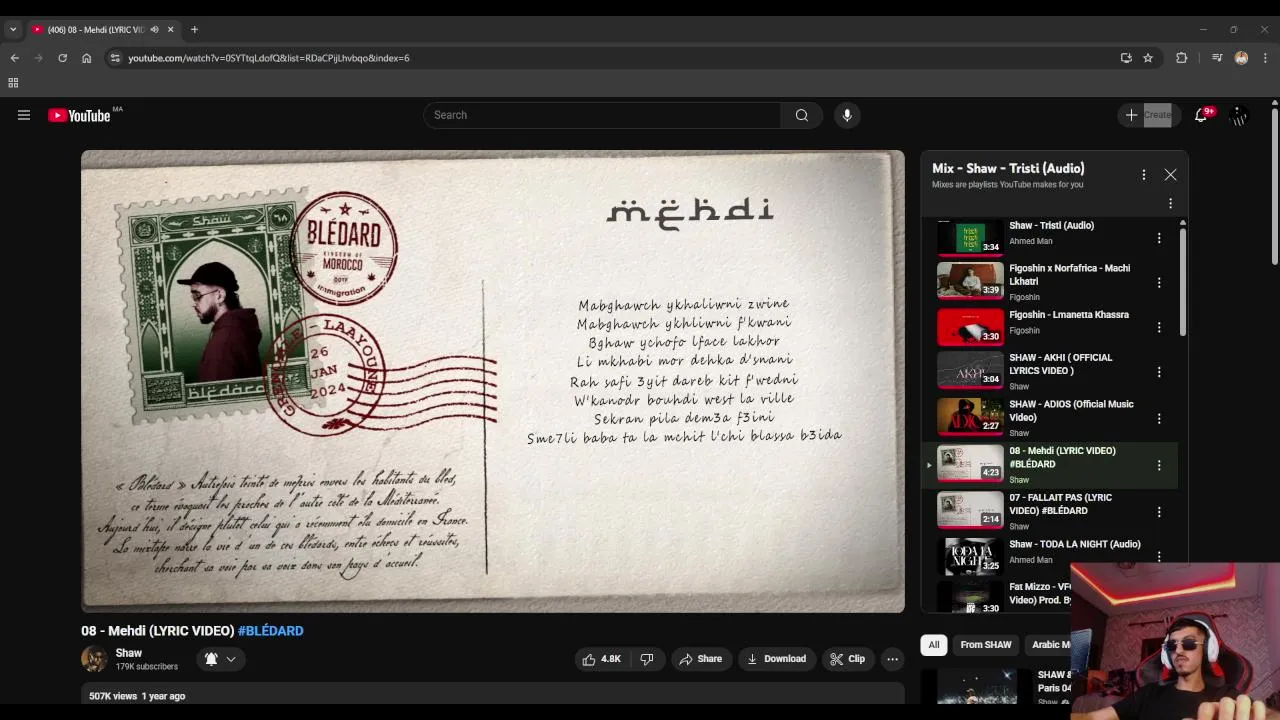Focus the YouTube search field
This screenshot has width=1280, height=720.
click(602, 115)
